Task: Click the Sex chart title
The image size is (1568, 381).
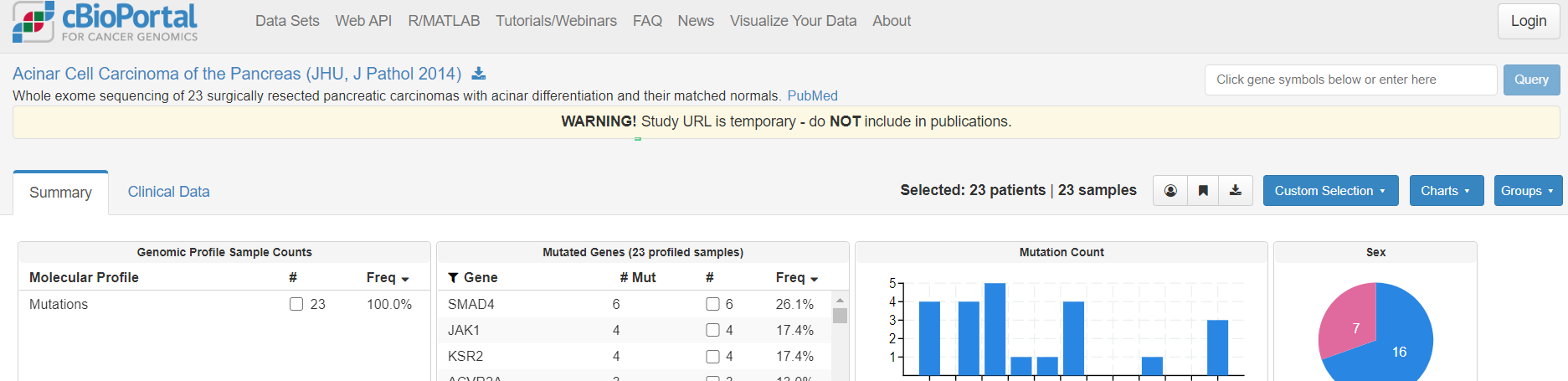Action: 1375,252
